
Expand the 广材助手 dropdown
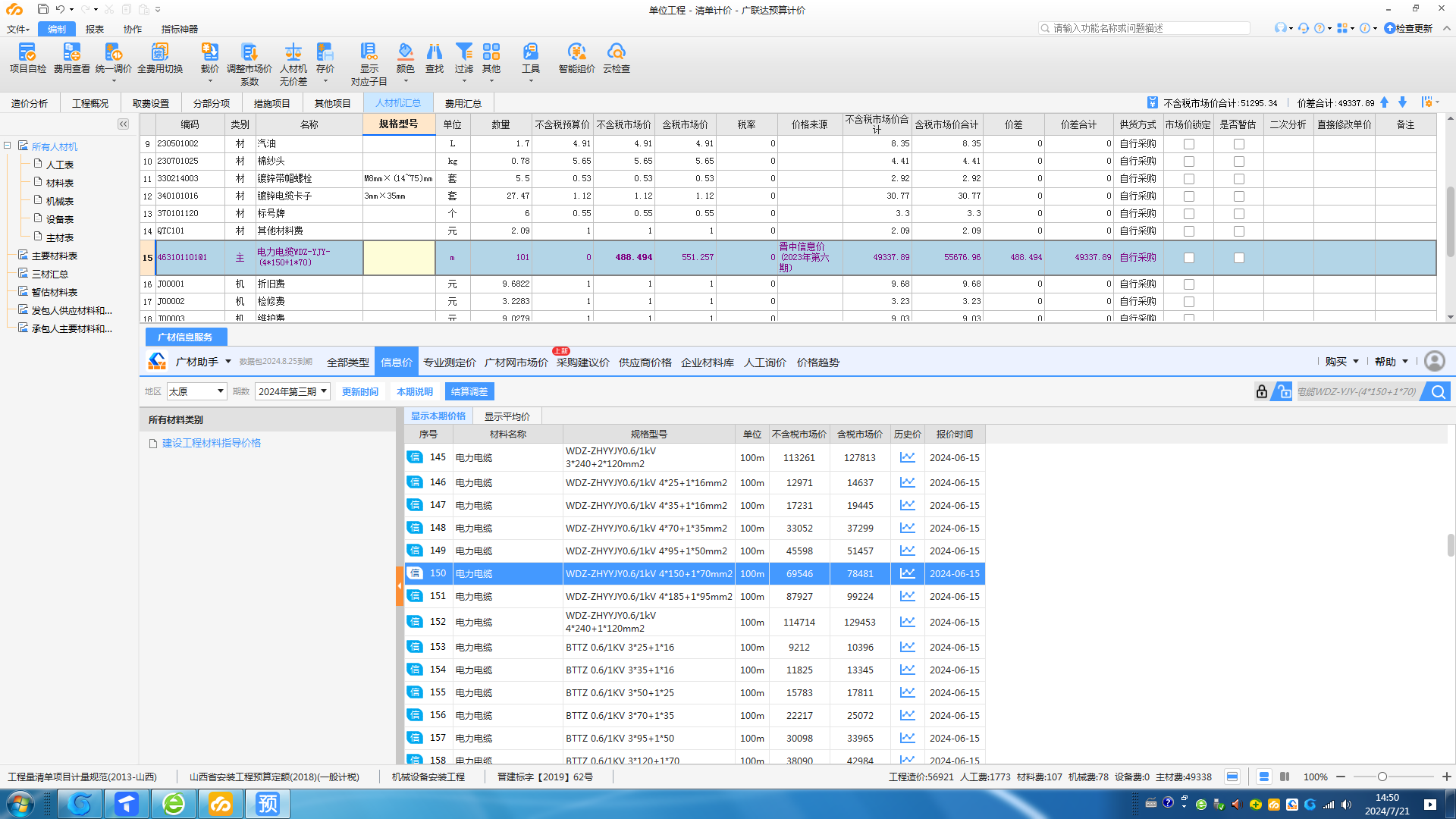(x=227, y=362)
